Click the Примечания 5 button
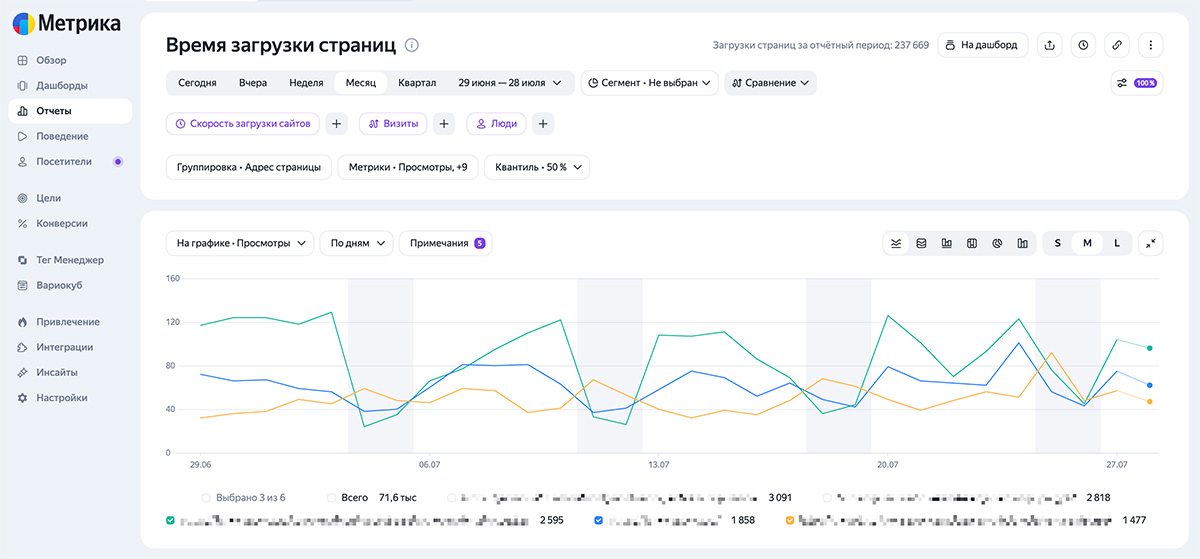Screen dimensions: 1200x559 point(447,243)
